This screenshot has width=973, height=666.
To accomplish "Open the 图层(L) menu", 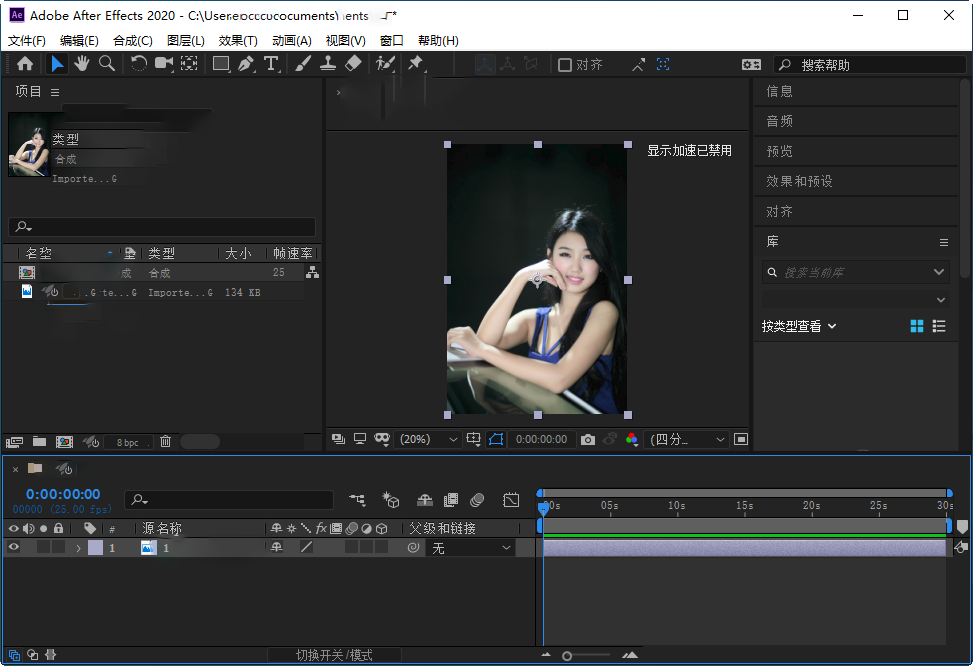I will pos(186,40).
